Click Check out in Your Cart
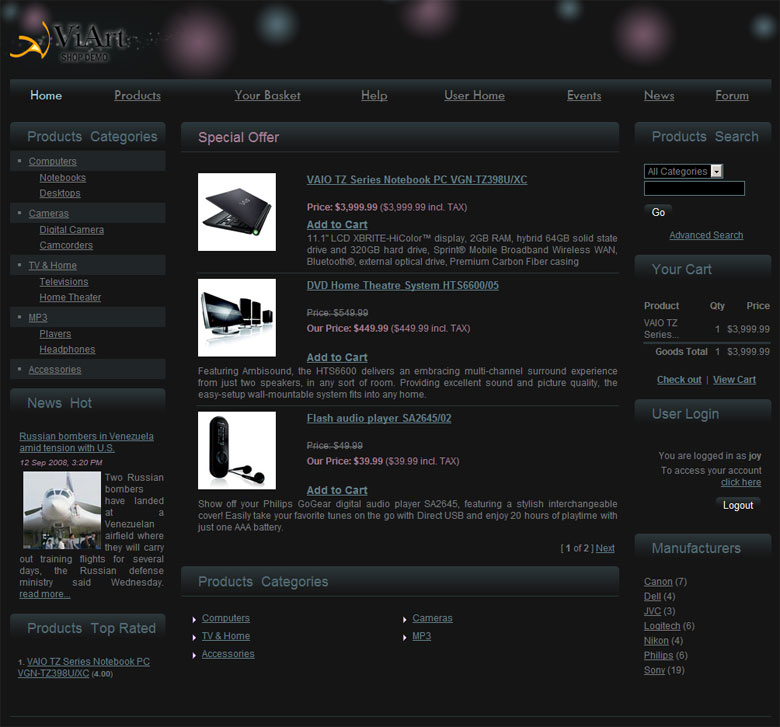The width and height of the screenshot is (780, 727). [x=679, y=380]
